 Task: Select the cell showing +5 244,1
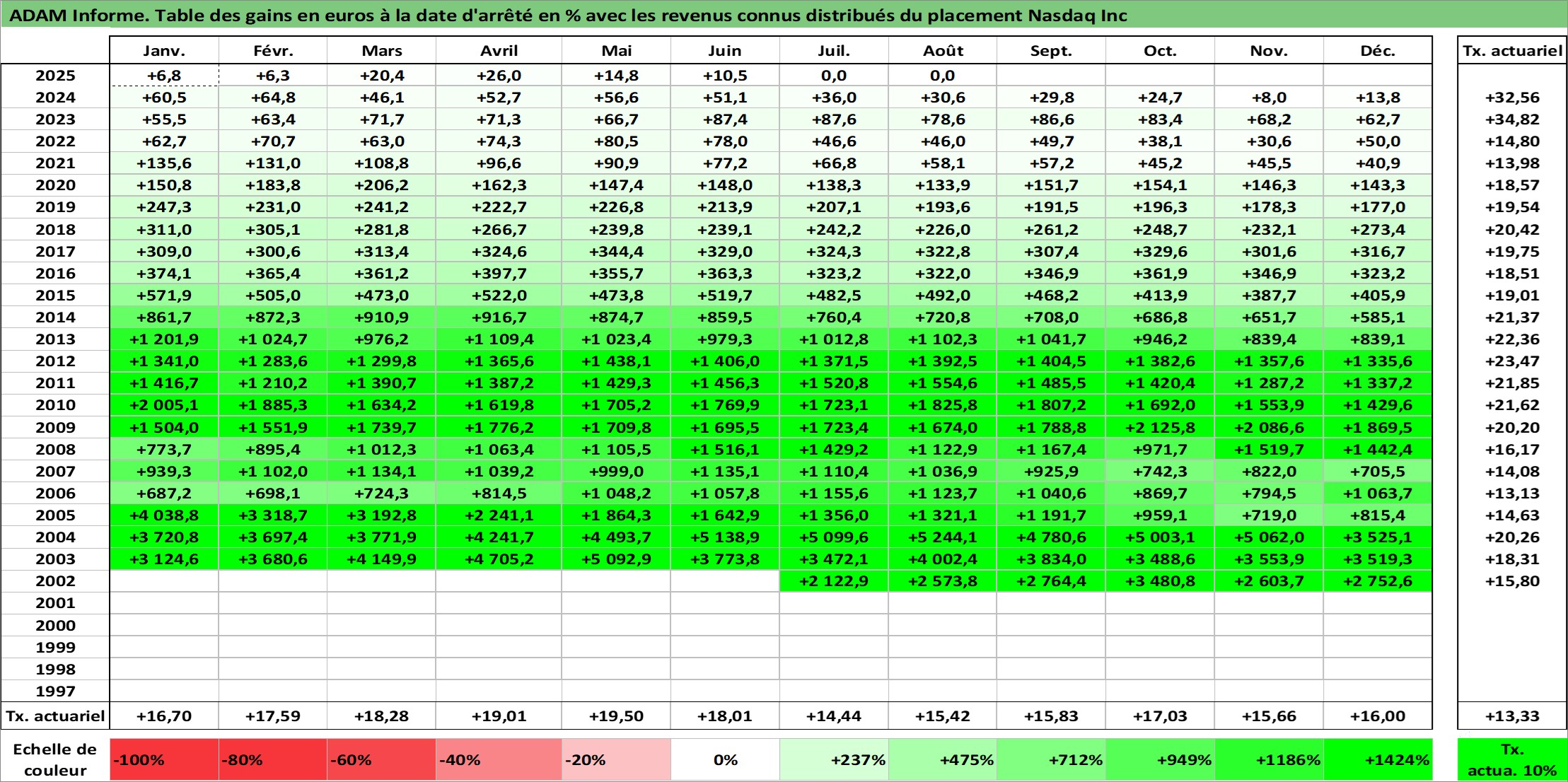[x=943, y=537]
